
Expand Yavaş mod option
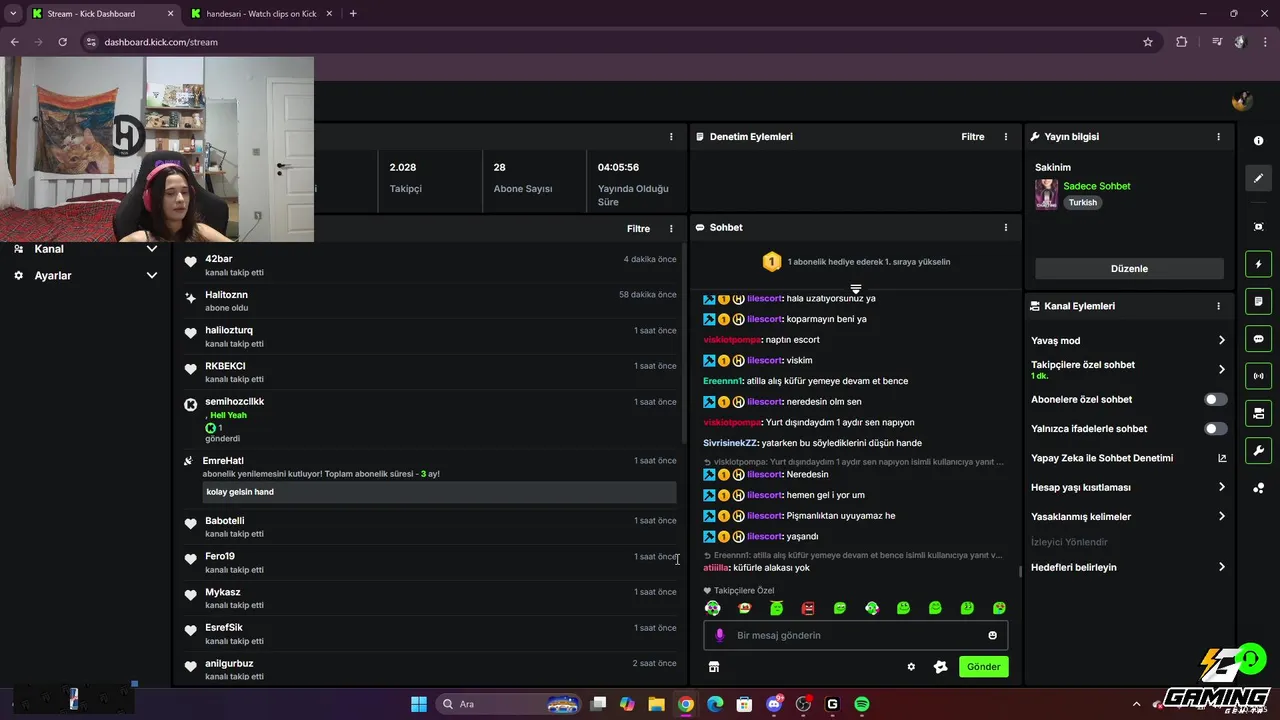(x=1128, y=341)
